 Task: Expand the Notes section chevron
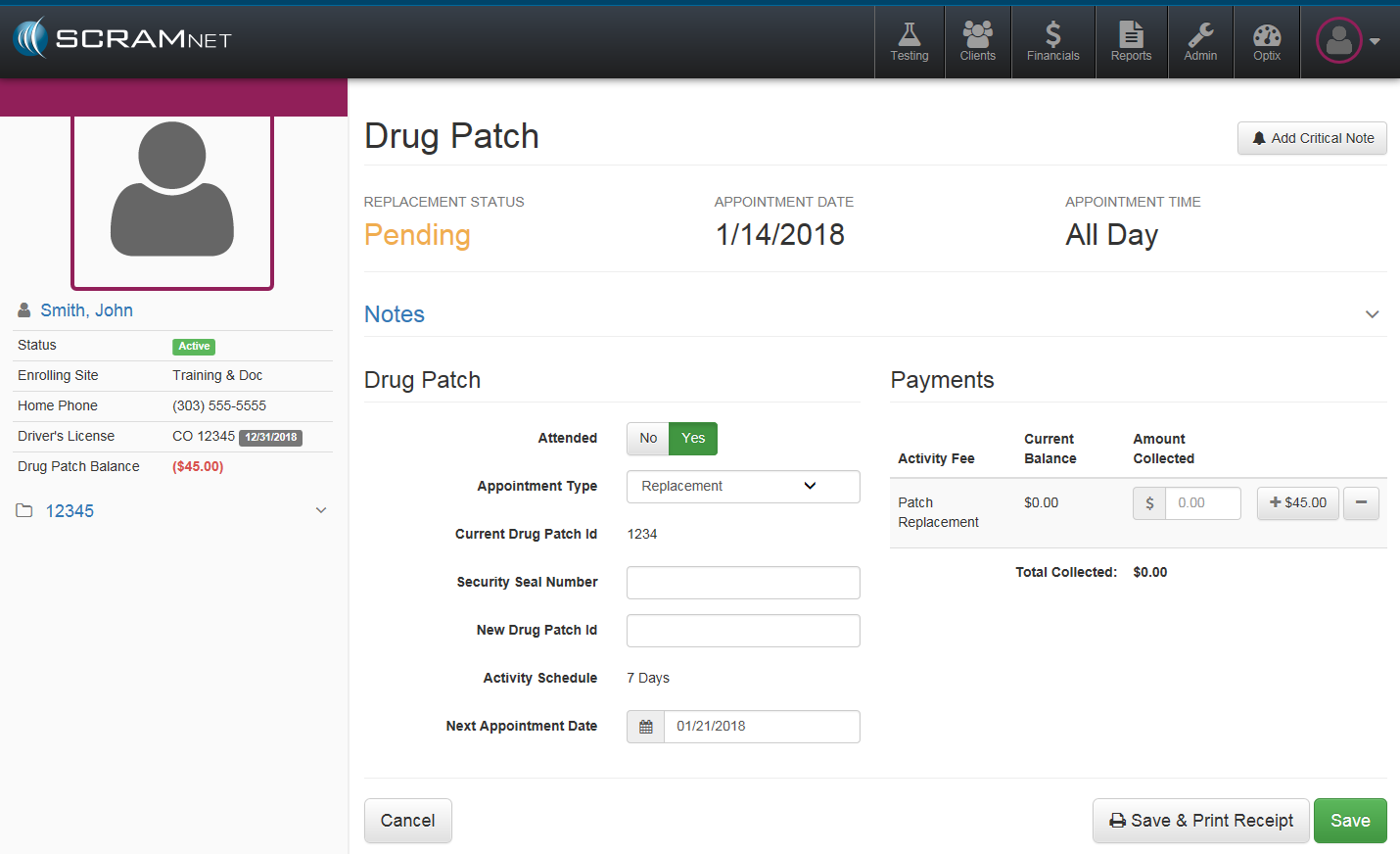tap(1372, 314)
